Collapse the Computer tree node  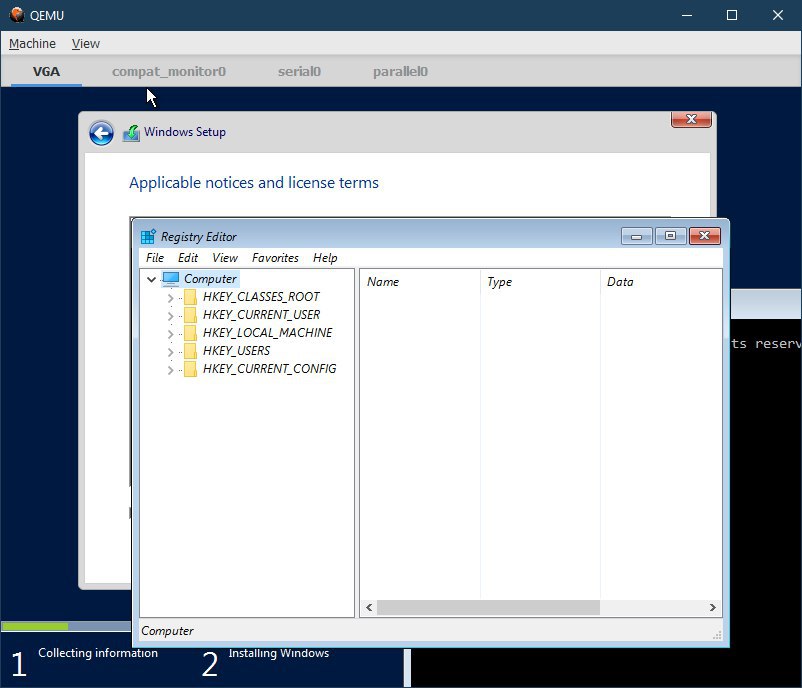click(x=151, y=279)
